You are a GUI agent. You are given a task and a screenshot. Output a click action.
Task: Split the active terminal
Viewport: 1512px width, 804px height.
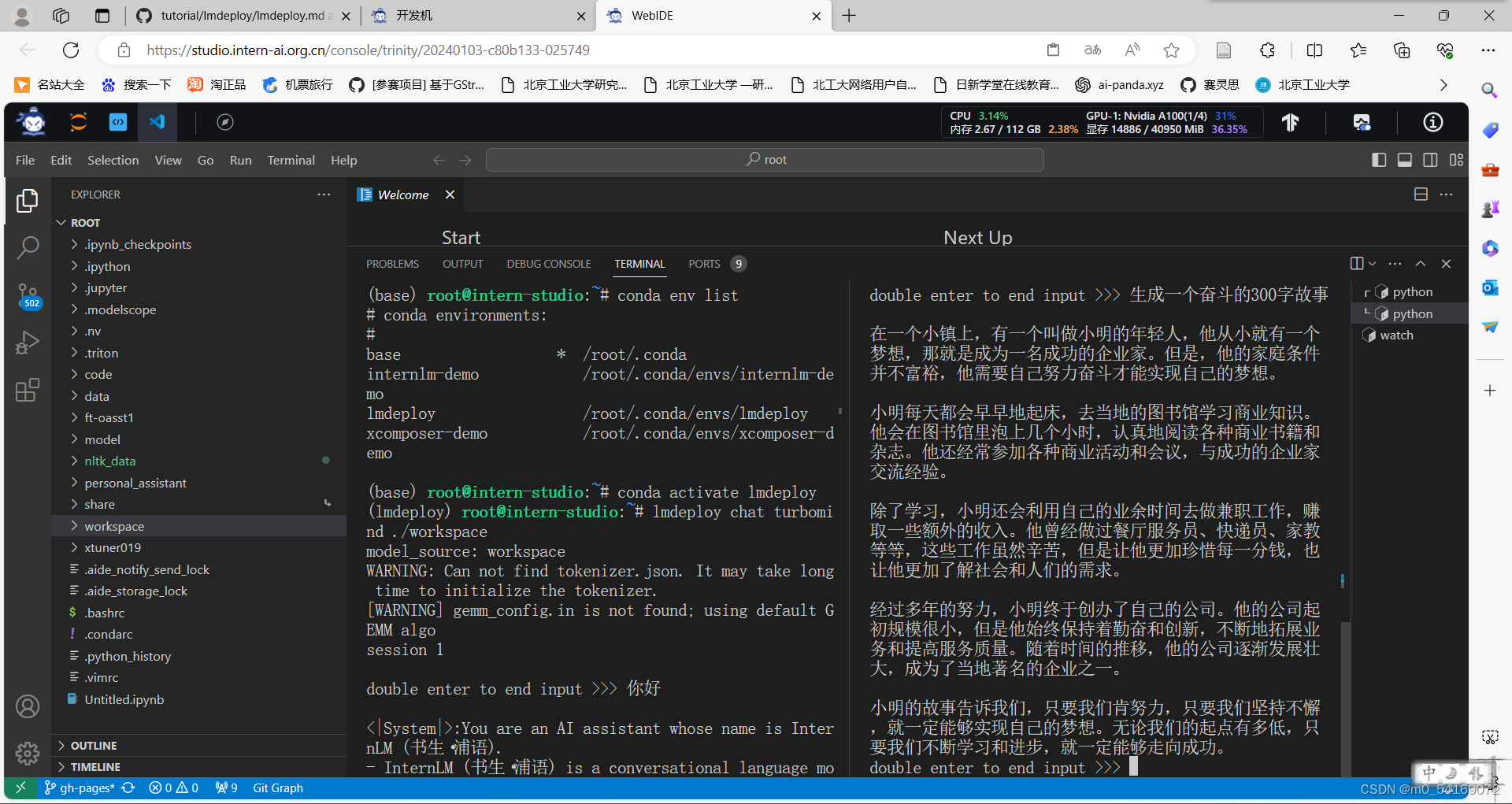tap(1355, 264)
